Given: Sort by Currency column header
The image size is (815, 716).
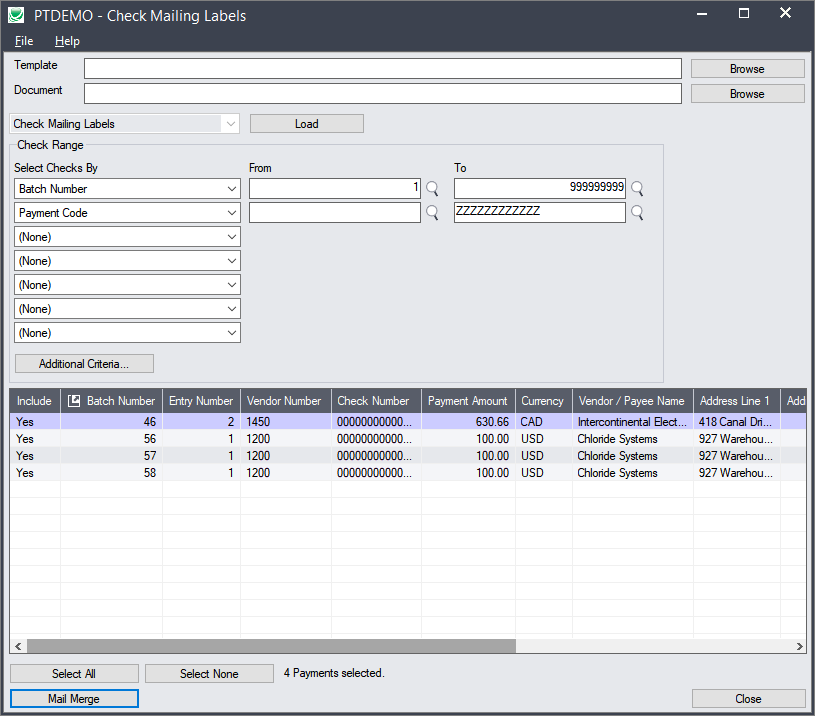Looking at the screenshot, I should [x=544, y=401].
